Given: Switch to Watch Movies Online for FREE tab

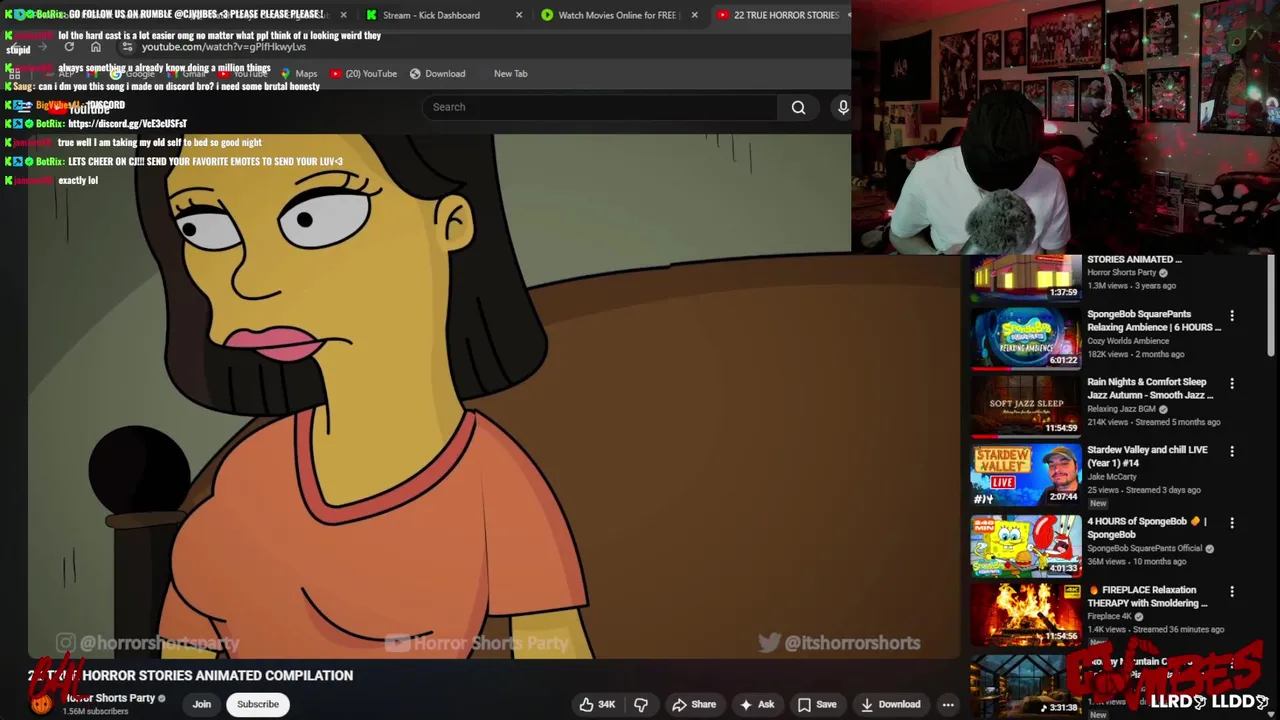Looking at the screenshot, I should (617, 15).
